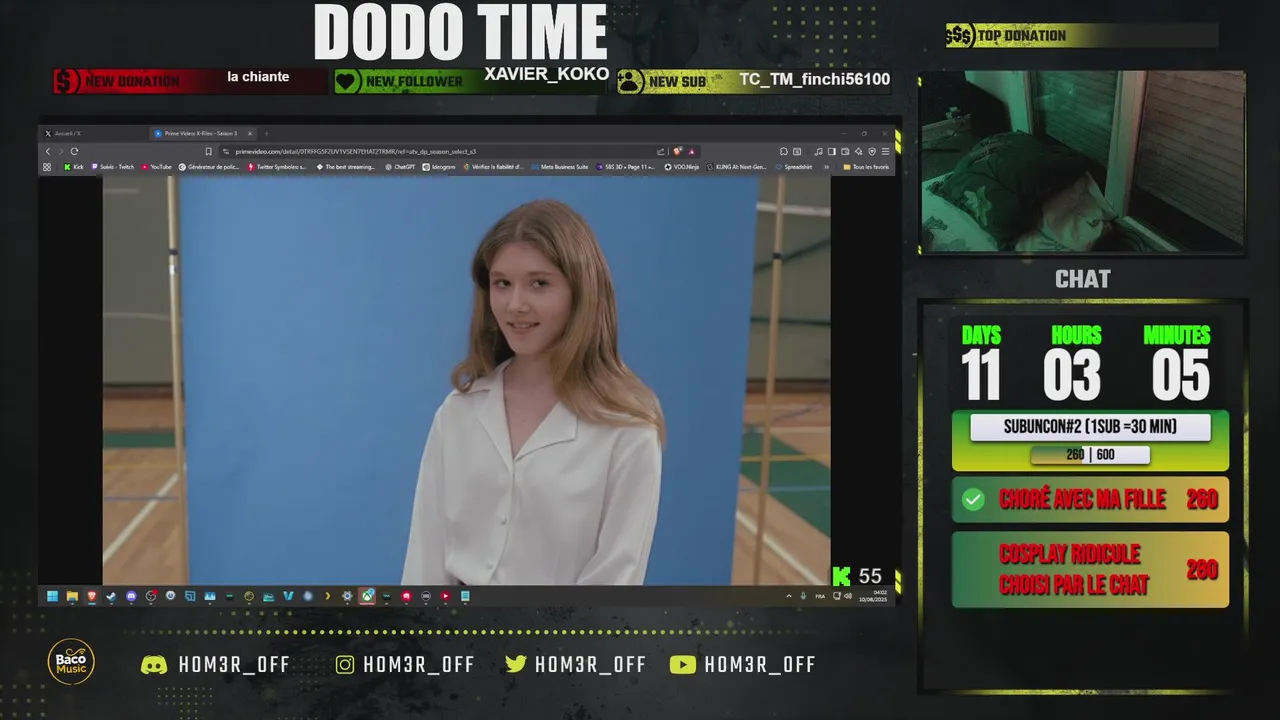The height and width of the screenshot is (720, 1280).
Task: Open the taskbar clock and date
Action: [x=873, y=596]
